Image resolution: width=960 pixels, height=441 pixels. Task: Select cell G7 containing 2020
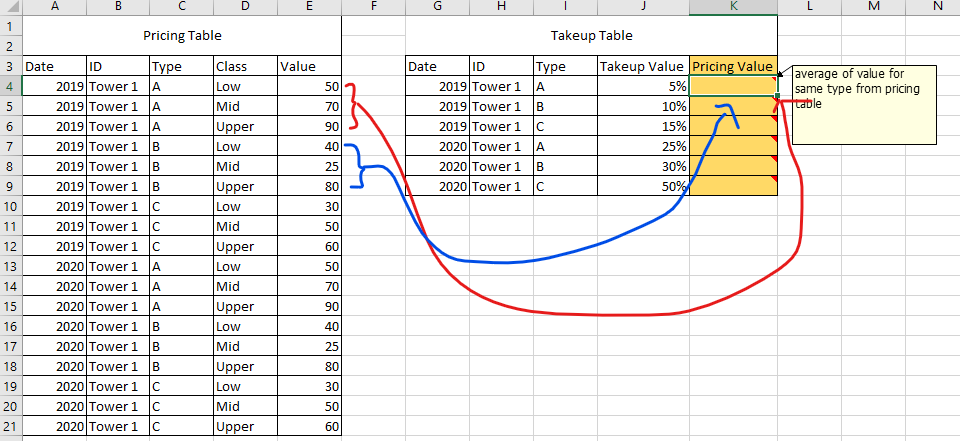(437, 146)
